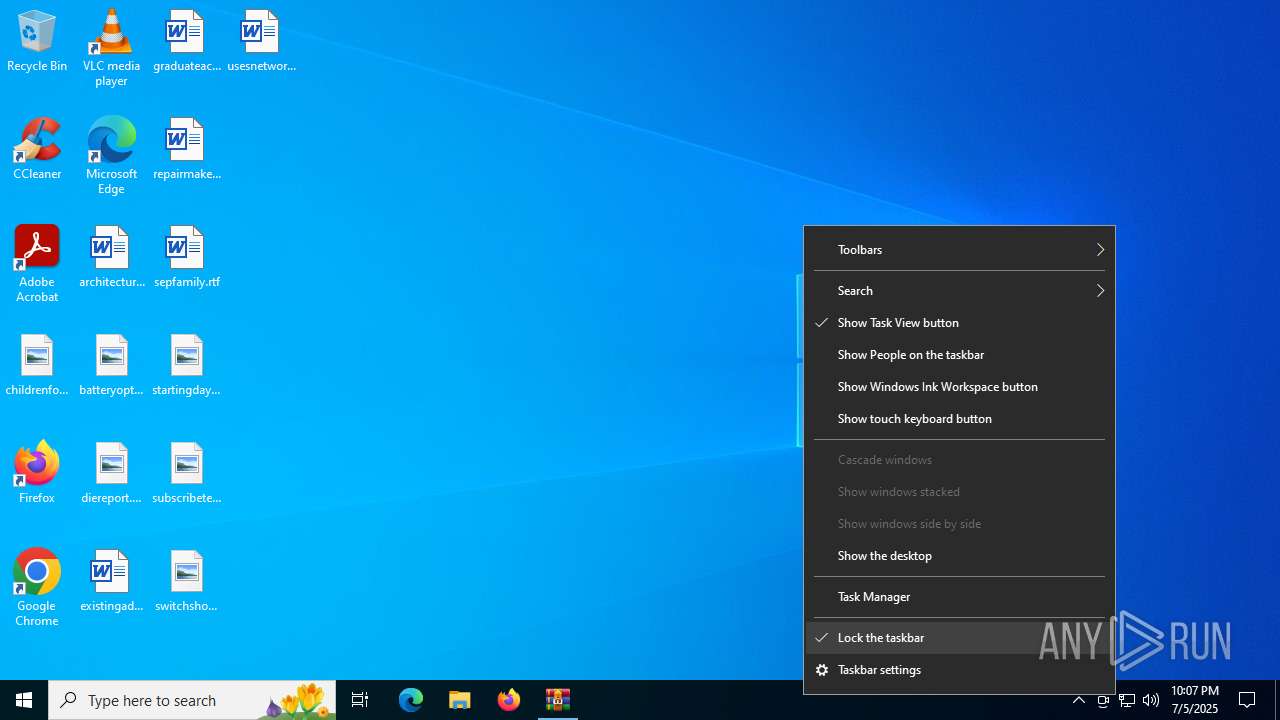Open Task Manager from context menu

(960, 597)
